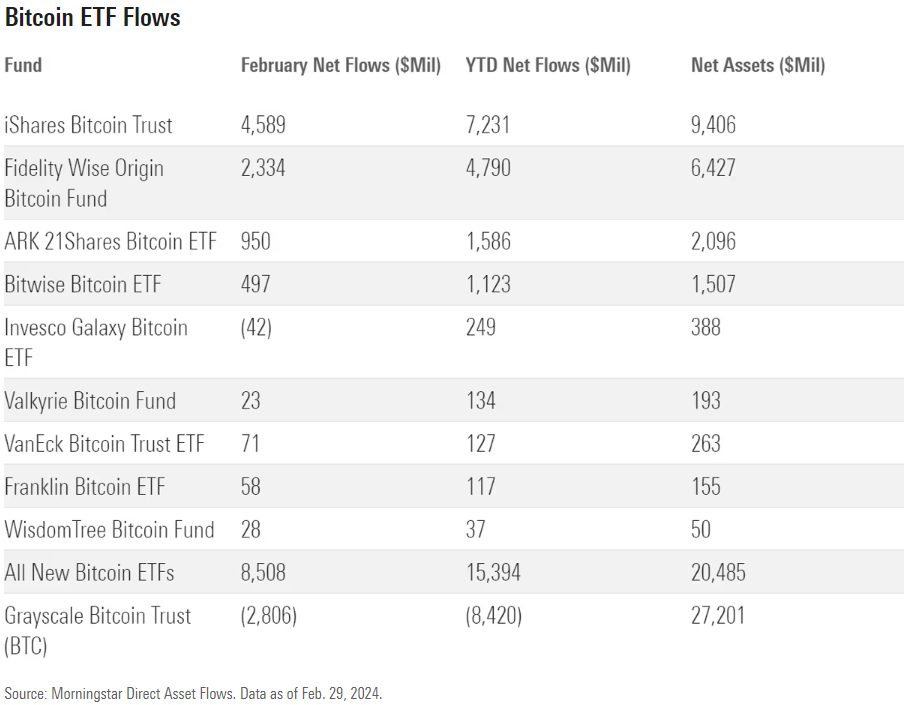
Task: Click the All New Bitcoin ETFs label
Action: tap(89, 573)
